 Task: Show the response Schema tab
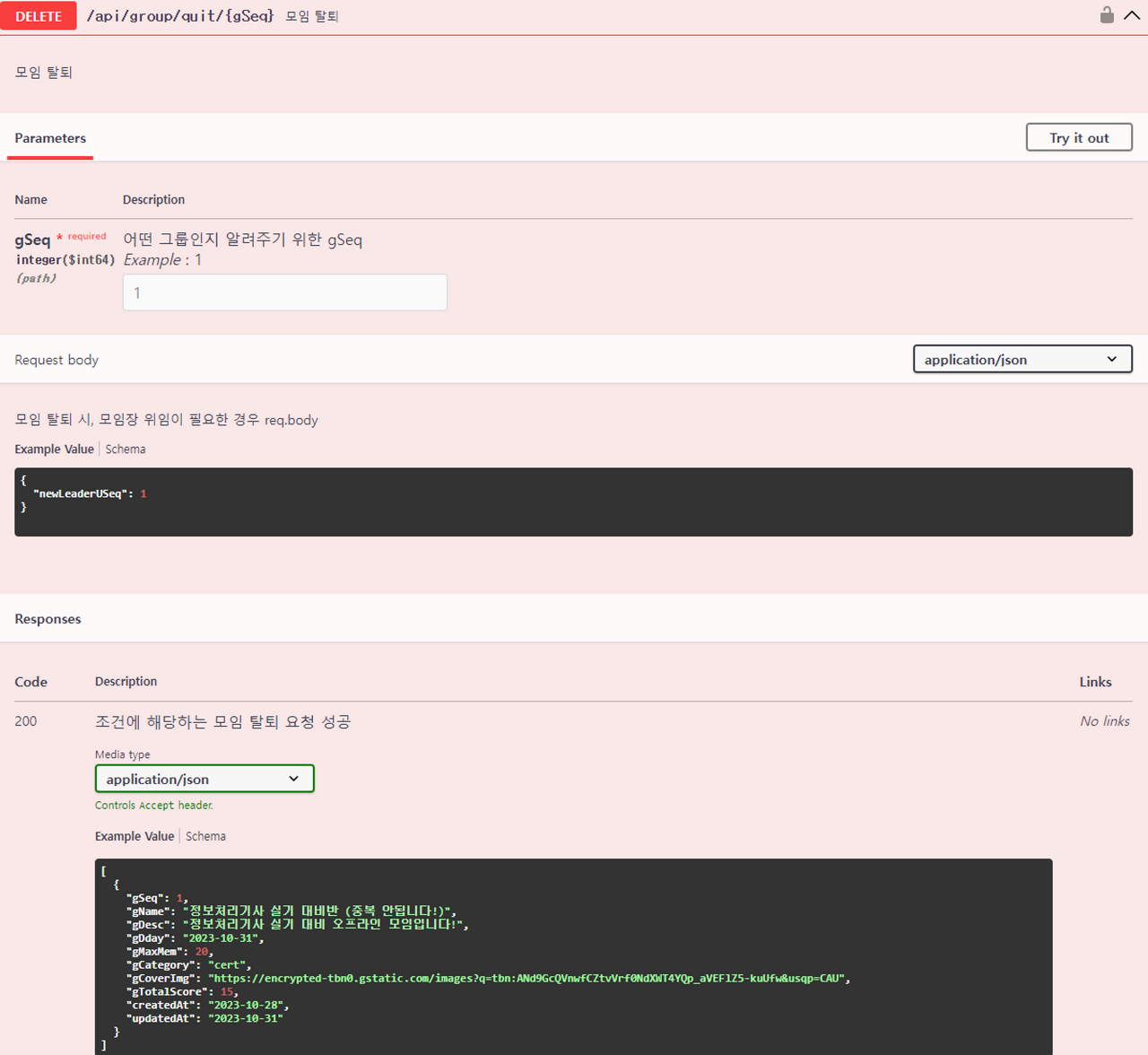(x=205, y=836)
